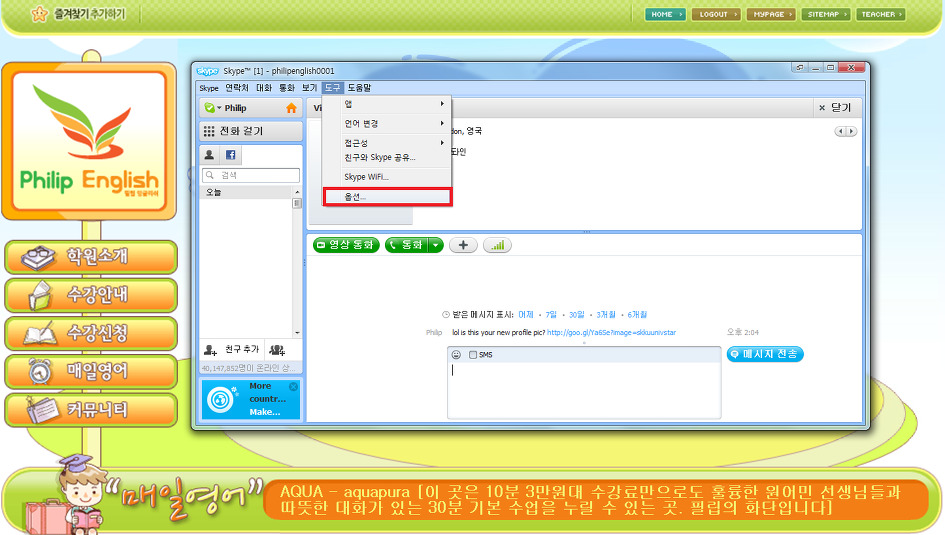The image size is (945, 535).
Task: Select the 오늘 group header
Action: click(x=246, y=192)
